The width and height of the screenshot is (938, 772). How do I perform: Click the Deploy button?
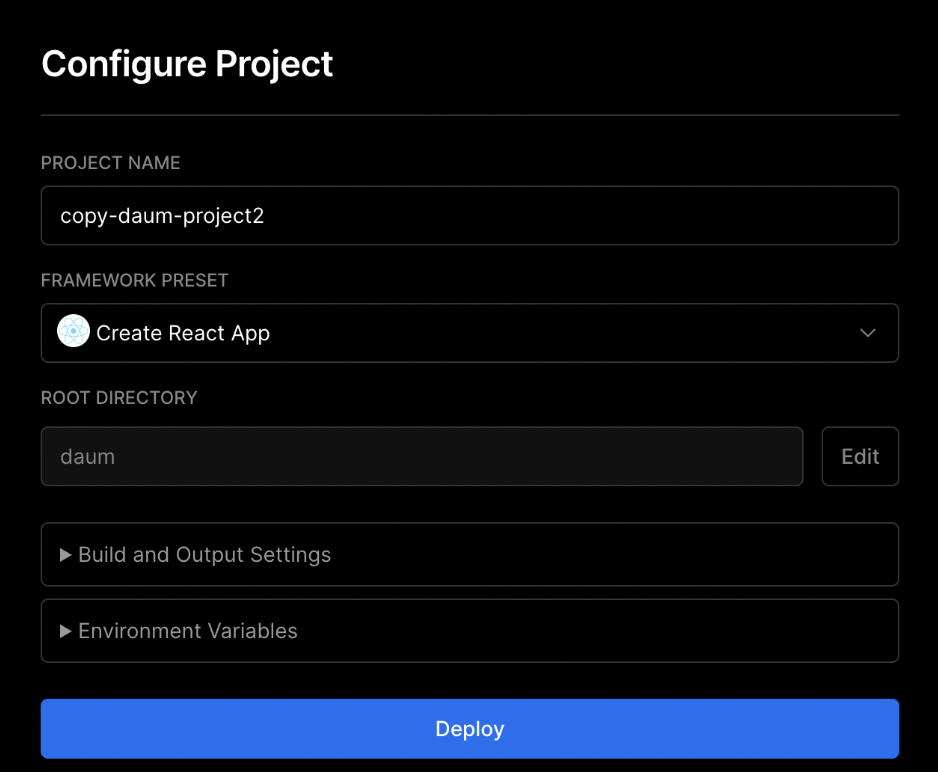click(x=470, y=728)
